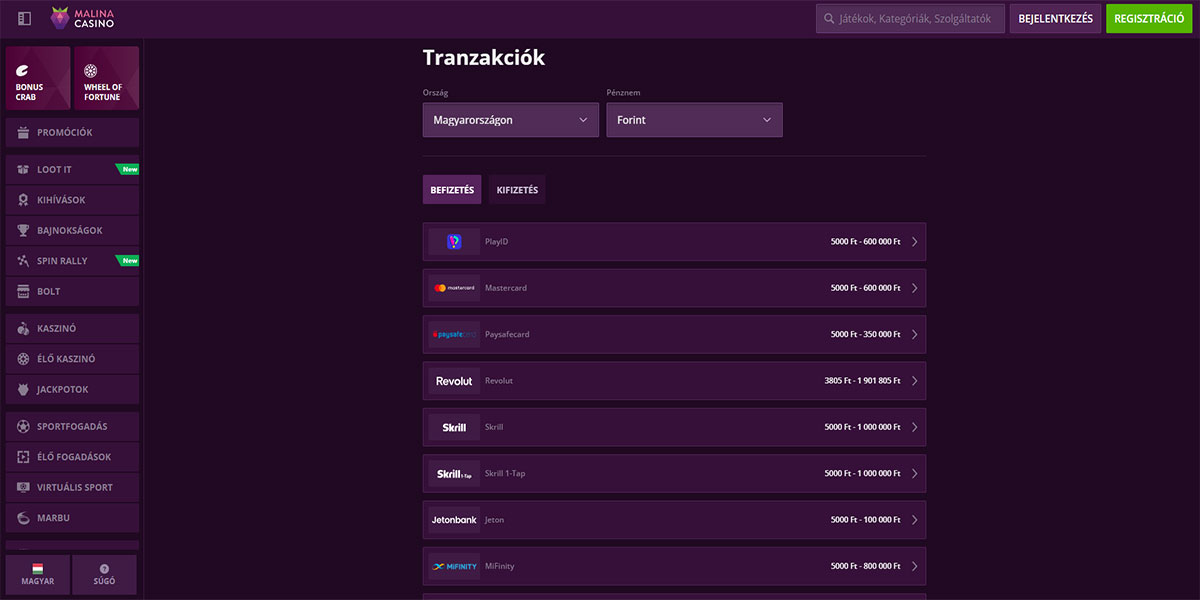Open the Ország country dropdown
Image resolution: width=1200 pixels, height=600 pixels.
pos(510,120)
